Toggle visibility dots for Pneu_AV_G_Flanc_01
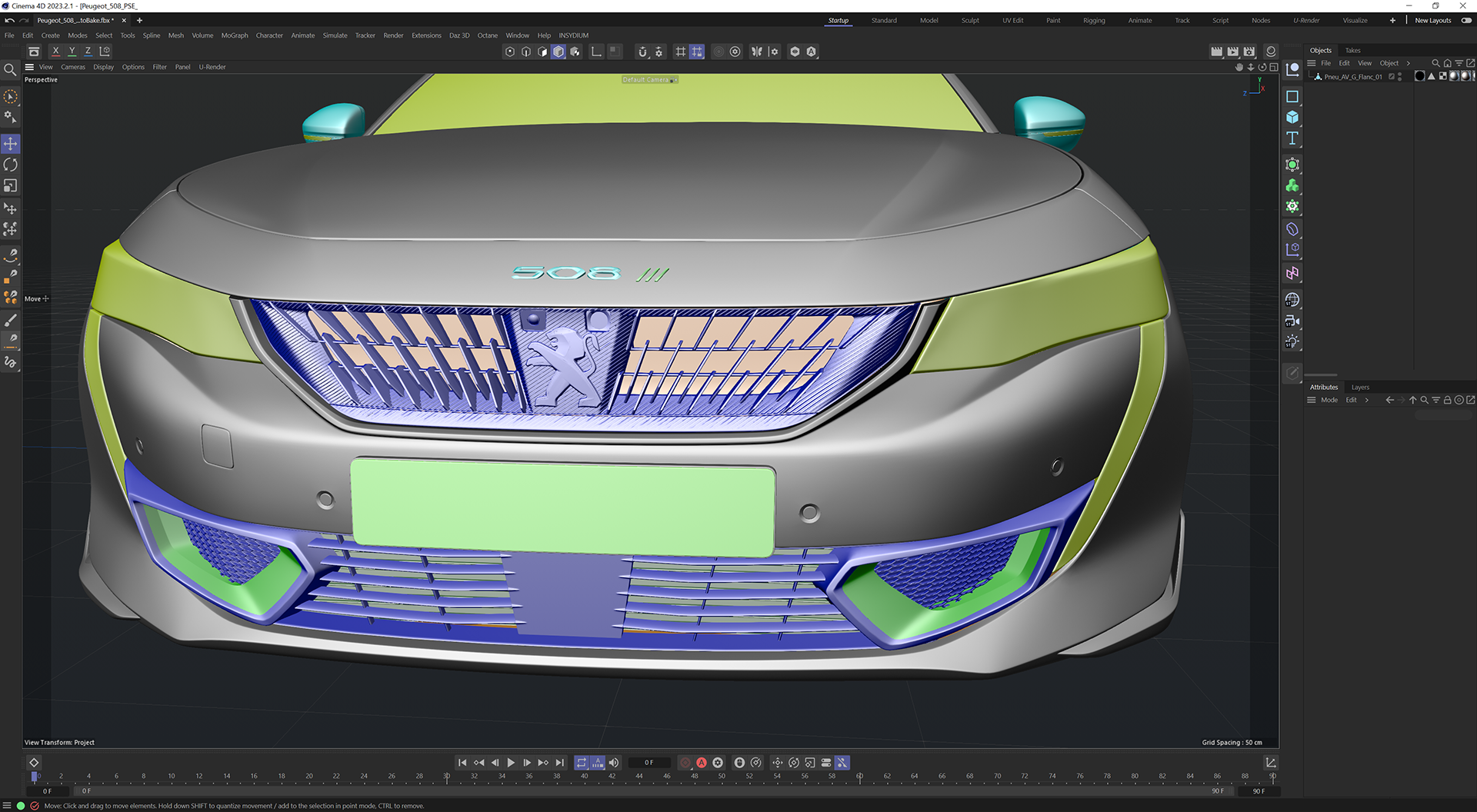This screenshot has height=812, width=1477. pyautogui.click(x=1399, y=77)
